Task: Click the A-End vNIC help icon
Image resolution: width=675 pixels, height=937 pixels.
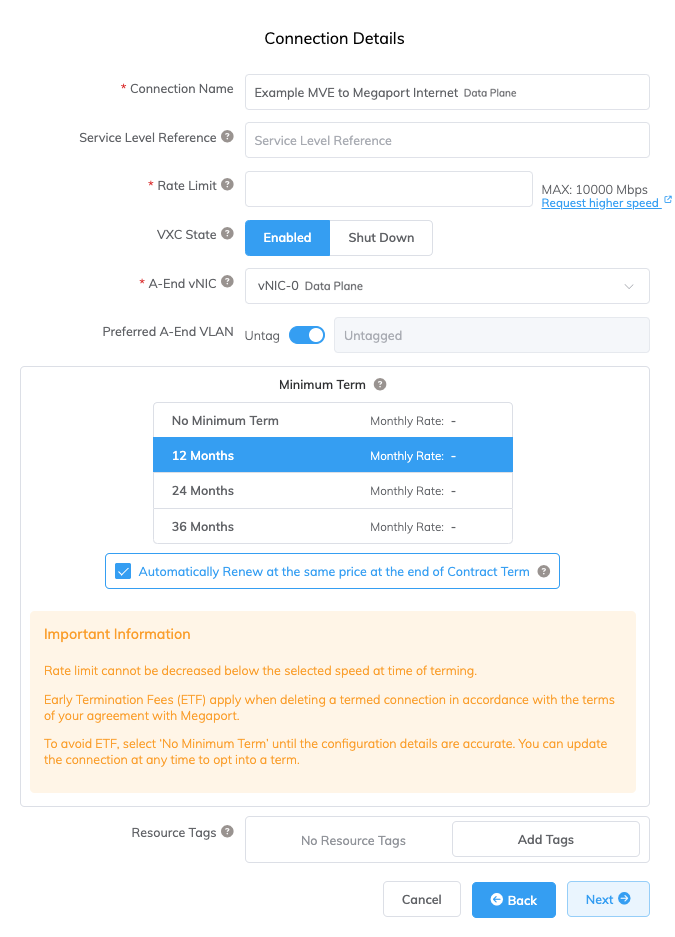Action: click(x=228, y=283)
